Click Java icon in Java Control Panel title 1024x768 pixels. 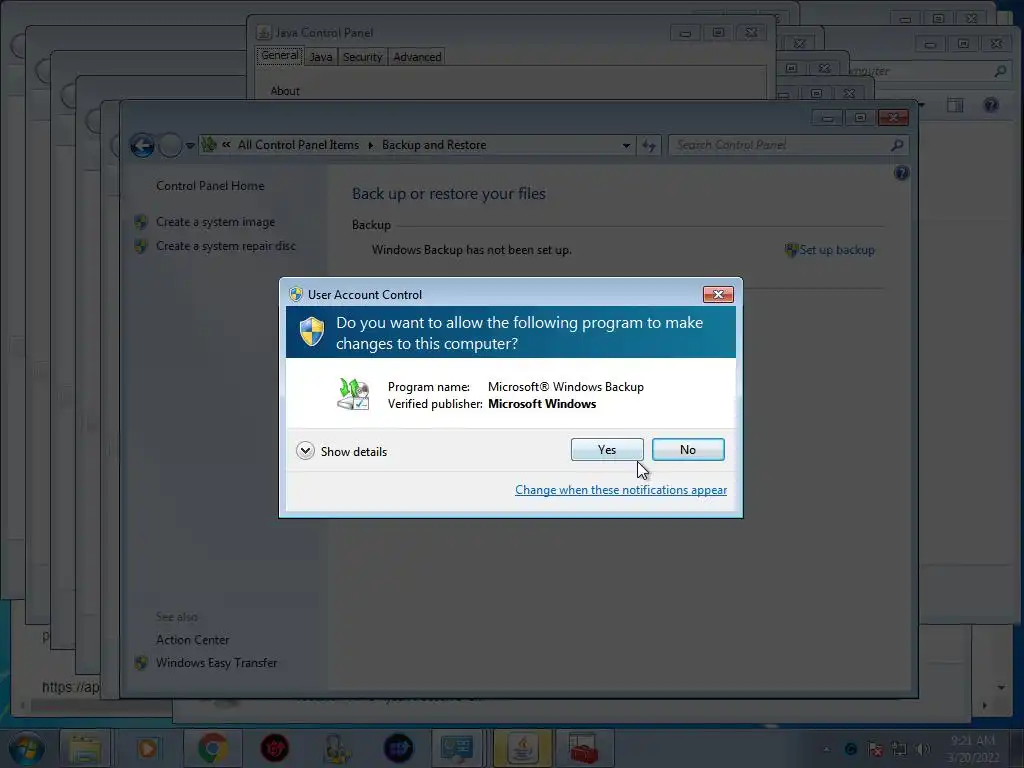264,32
